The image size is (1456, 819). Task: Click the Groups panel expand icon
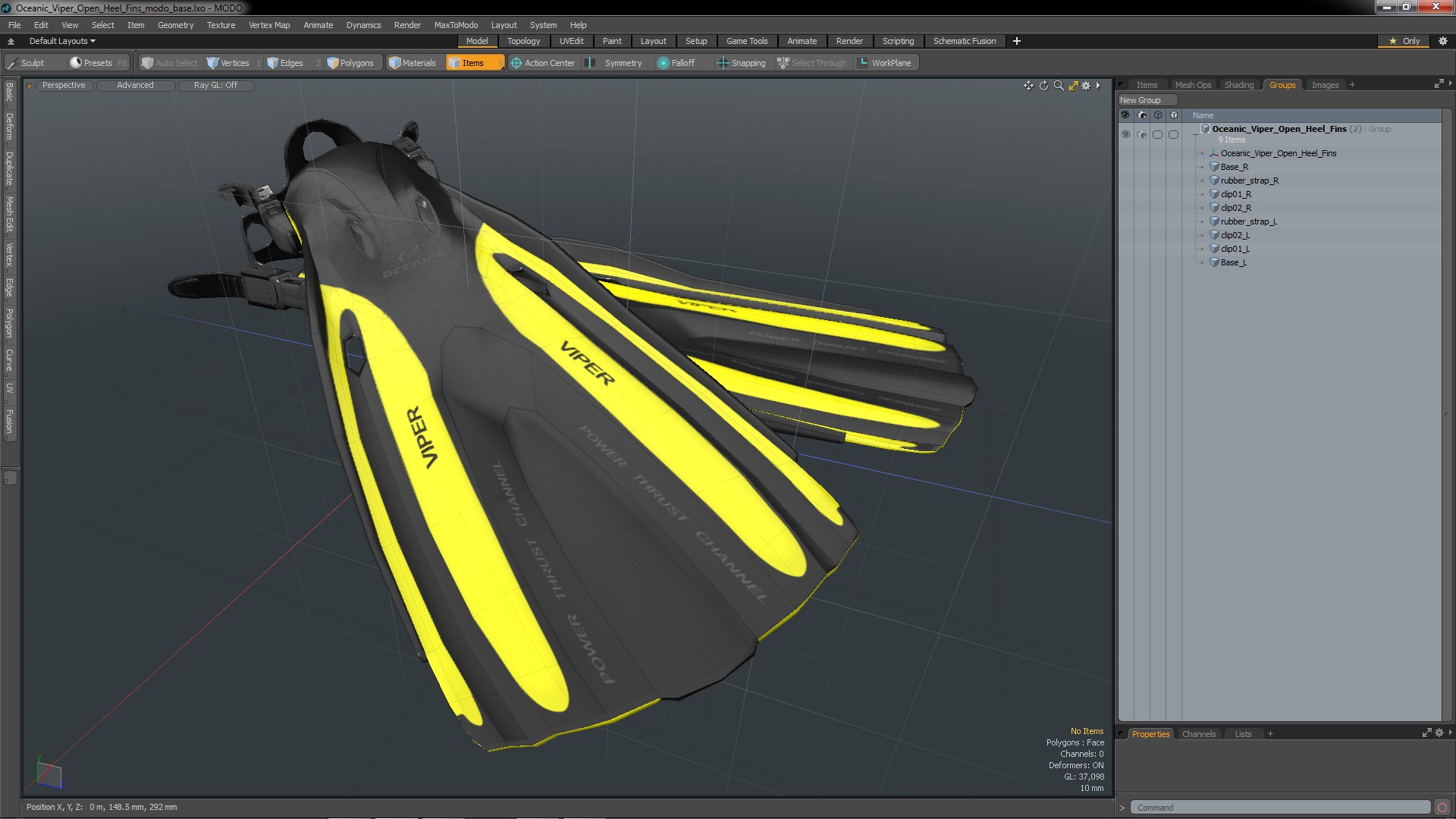point(1439,84)
